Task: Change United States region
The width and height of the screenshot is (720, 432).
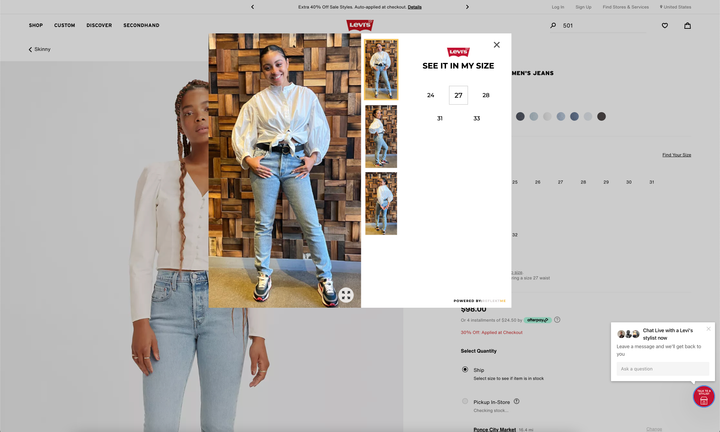Action: 675,7
